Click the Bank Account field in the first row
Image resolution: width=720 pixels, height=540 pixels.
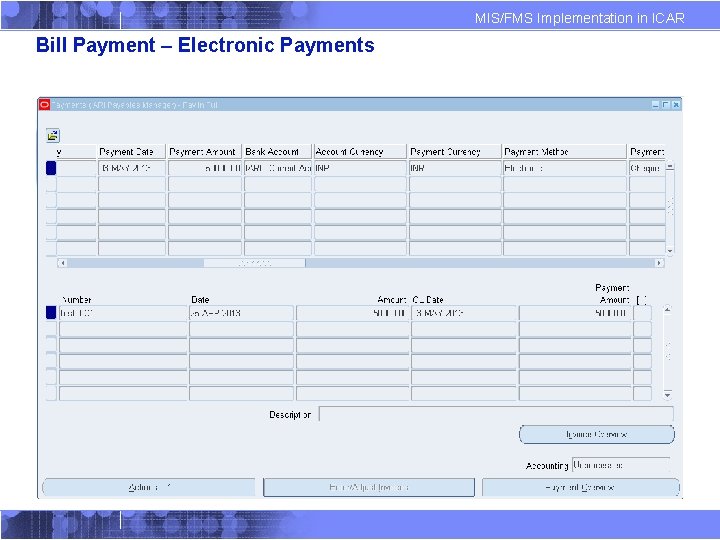[278, 168]
